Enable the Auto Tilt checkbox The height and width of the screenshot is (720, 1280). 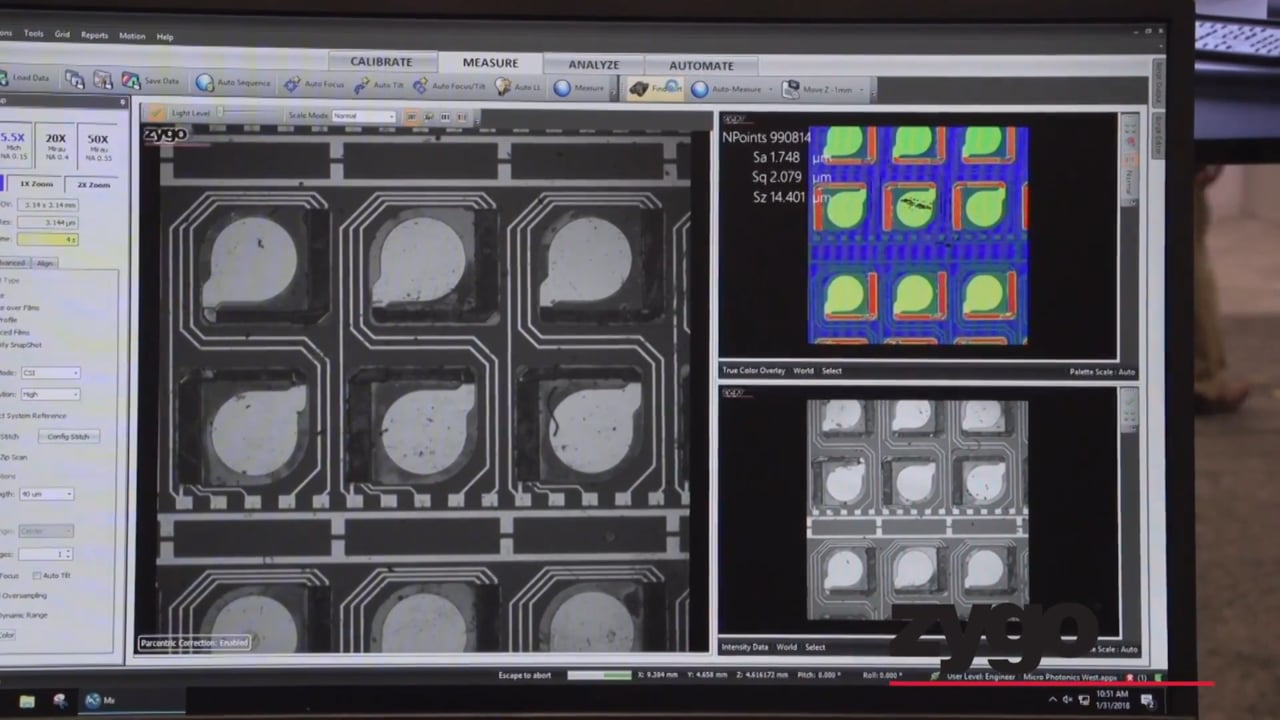(37, 575)
